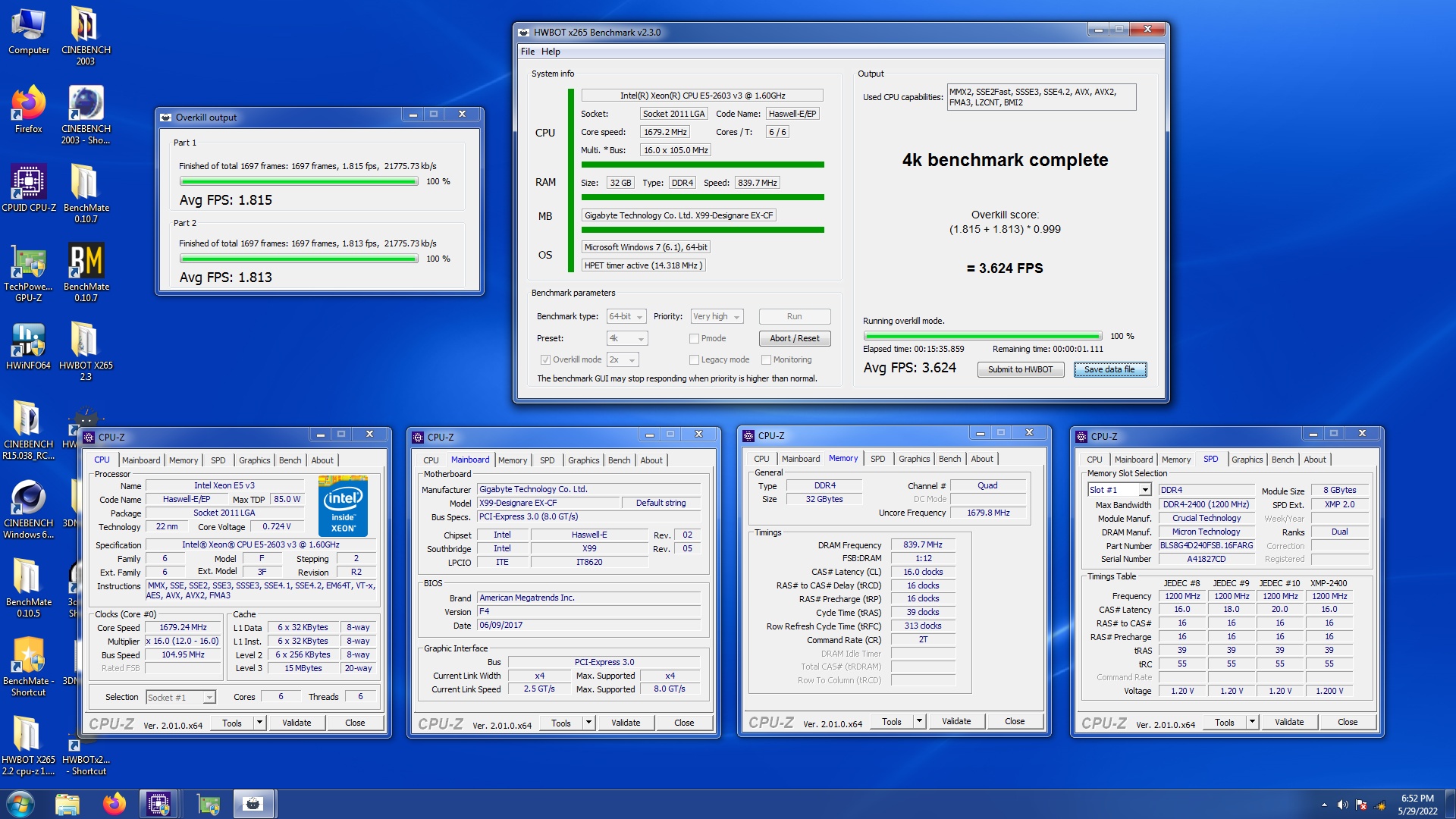Open CINEBENCH 2003 desktop icon
The width and height of the screenshot is (1456, 819).
[x=86, y=36]
